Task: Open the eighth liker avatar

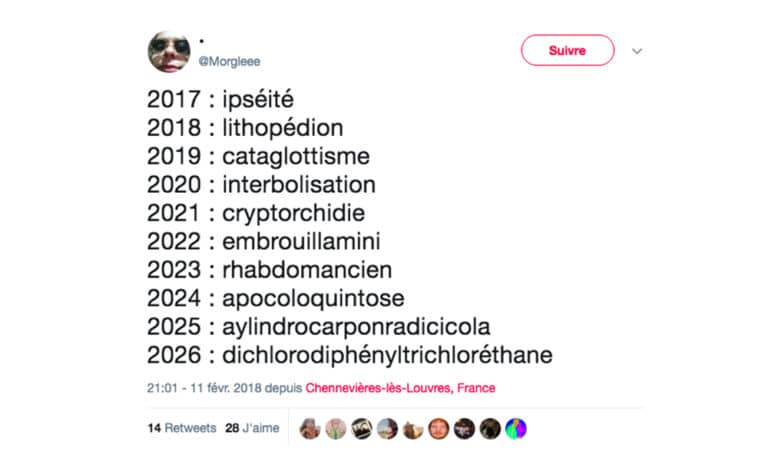Action: 490,428
